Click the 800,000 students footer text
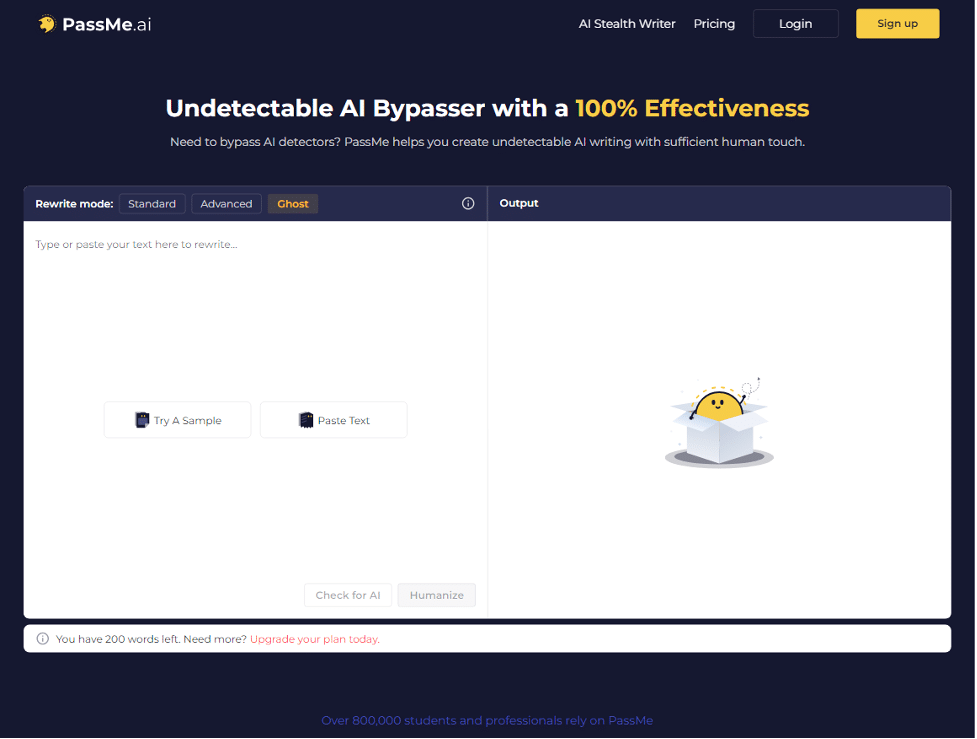 point(487,720)
